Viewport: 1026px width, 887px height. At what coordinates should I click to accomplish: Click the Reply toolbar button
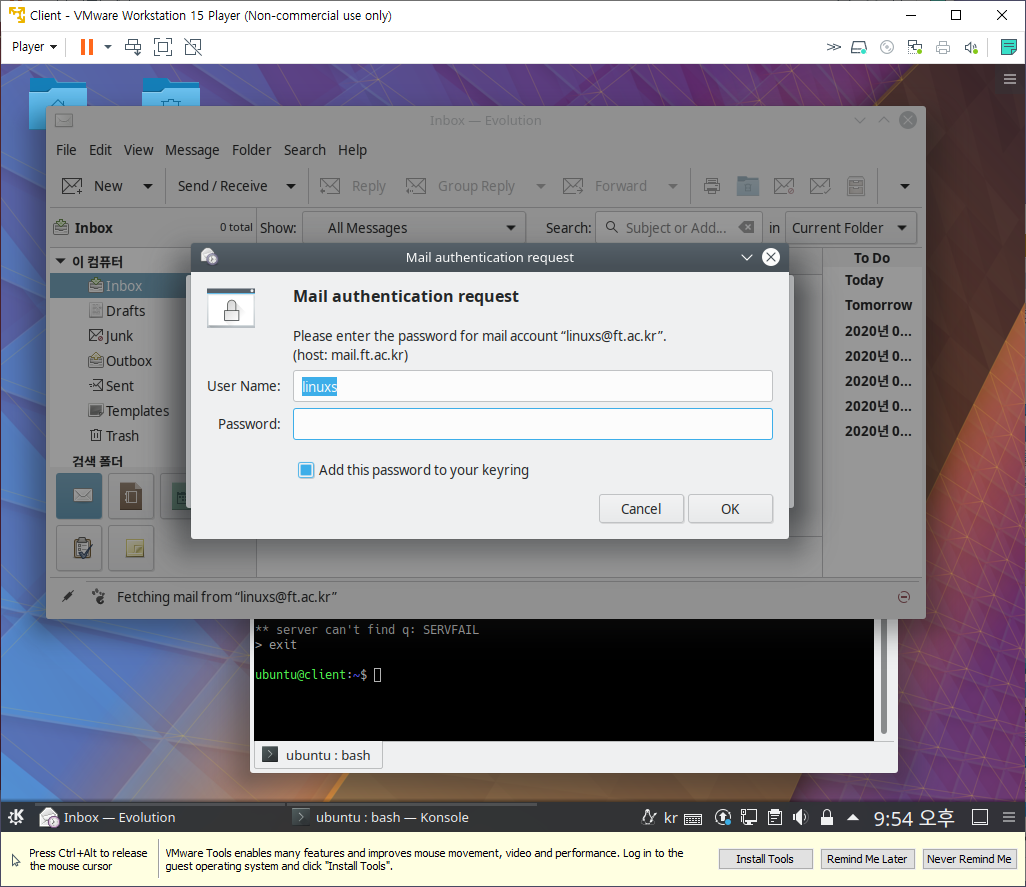353,186
